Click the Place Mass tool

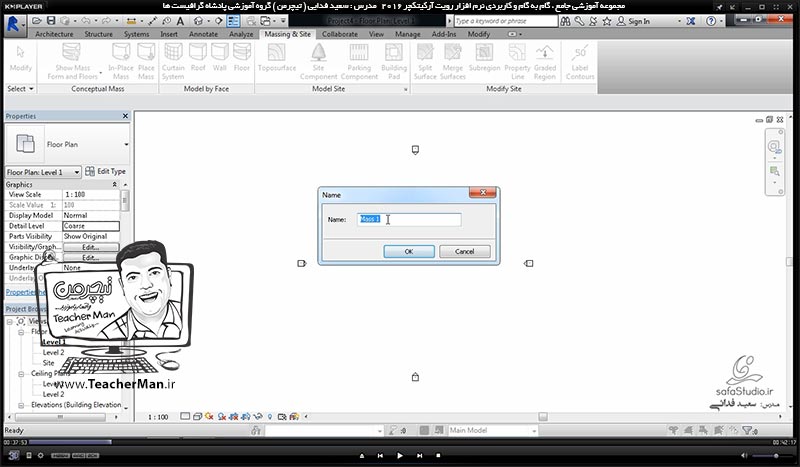pos(146,61)
